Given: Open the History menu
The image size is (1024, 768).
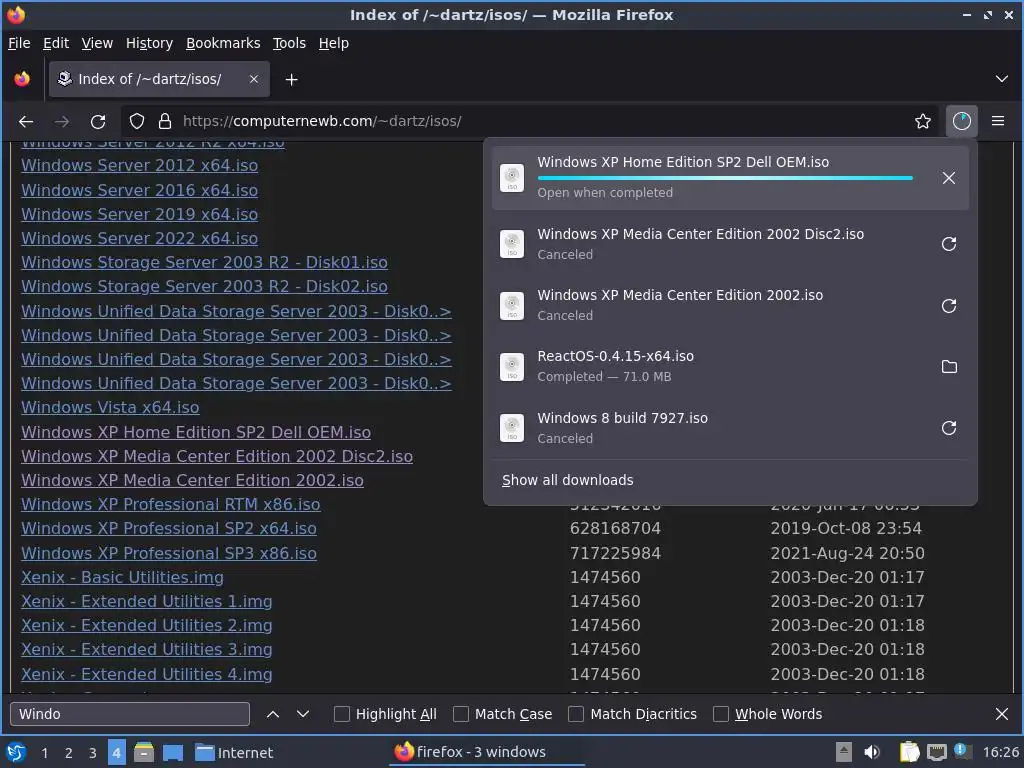Looking at the screenshot, I should [x=149, y=43].
